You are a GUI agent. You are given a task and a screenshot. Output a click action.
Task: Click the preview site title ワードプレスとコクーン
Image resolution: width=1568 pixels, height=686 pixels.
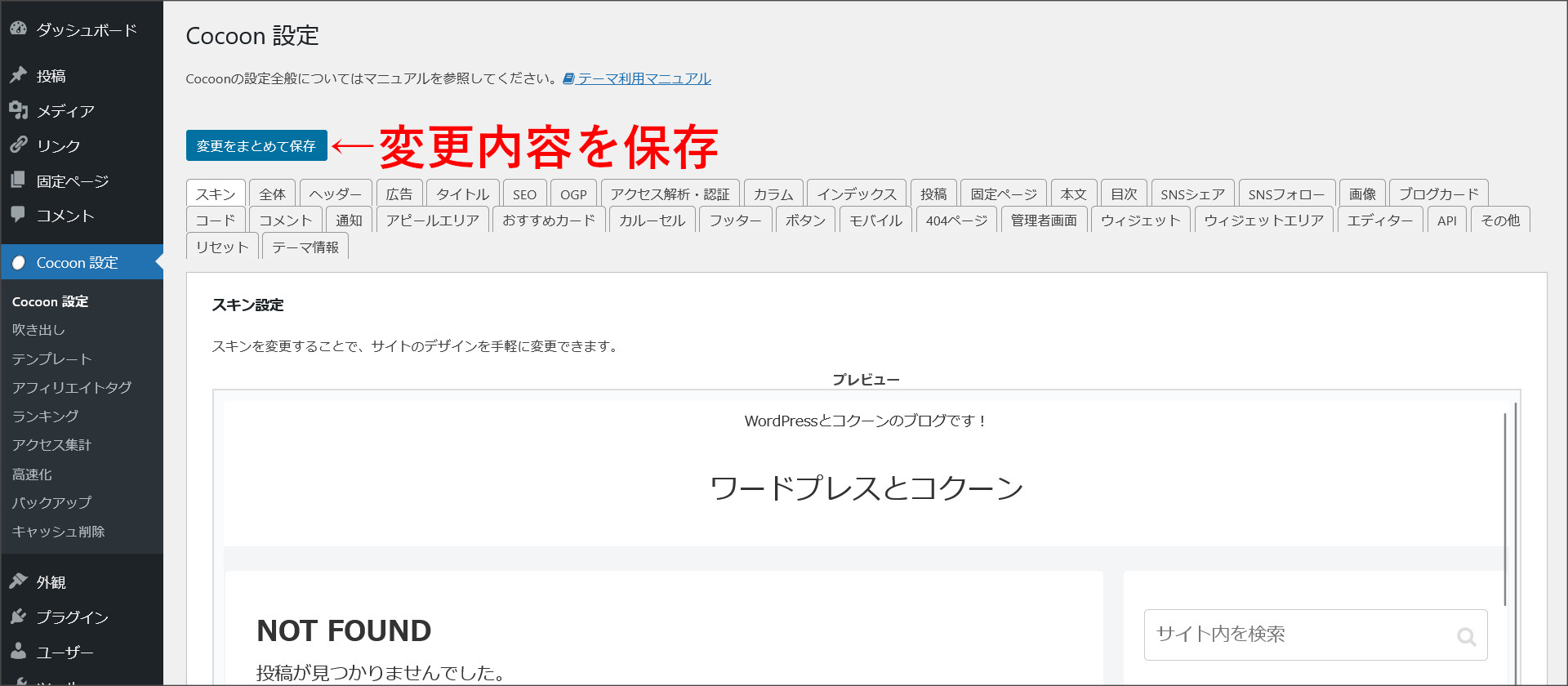click(866, 488)
